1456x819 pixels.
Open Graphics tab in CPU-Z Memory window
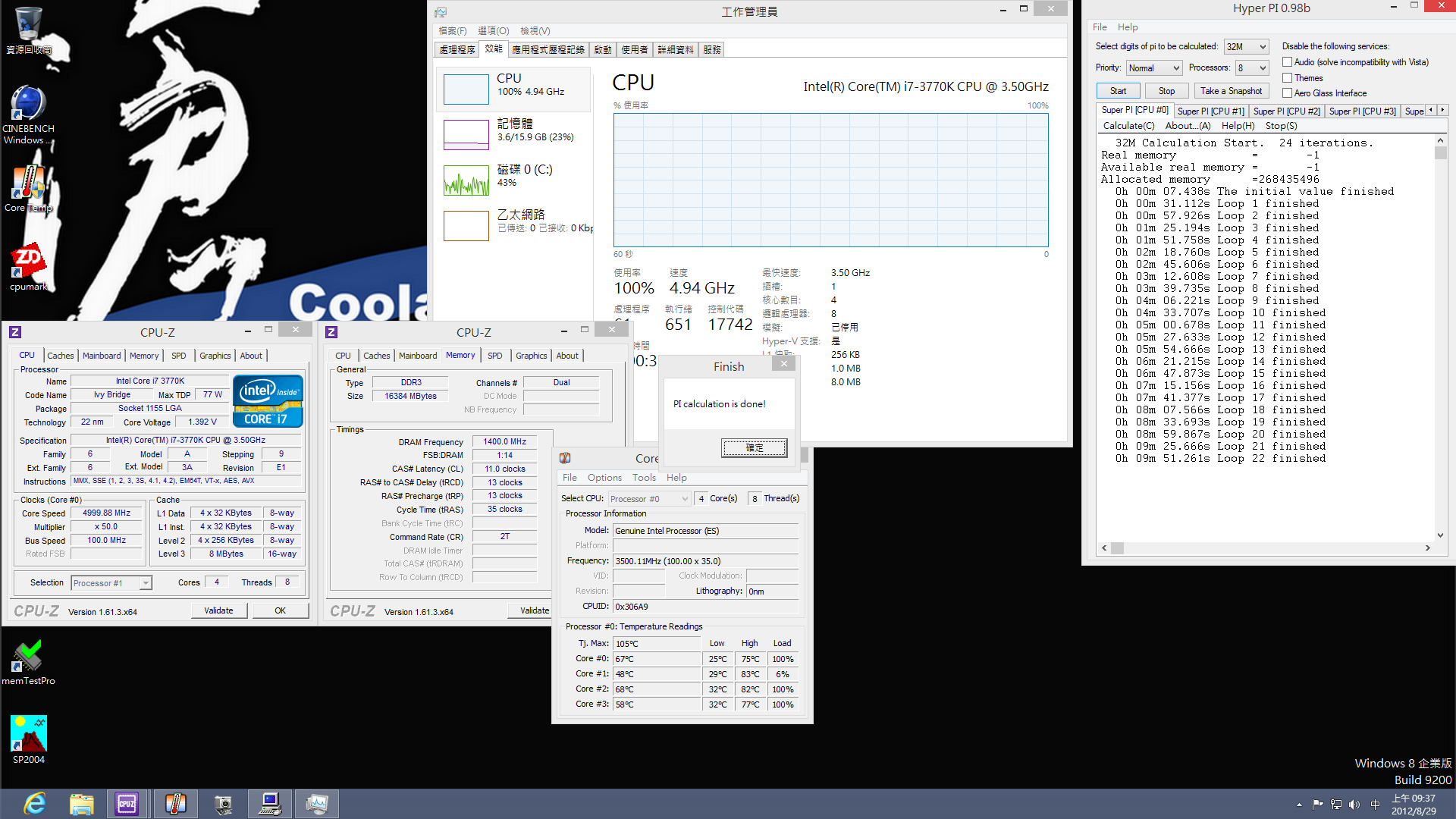pyautogui.click(x=531, y=355)
